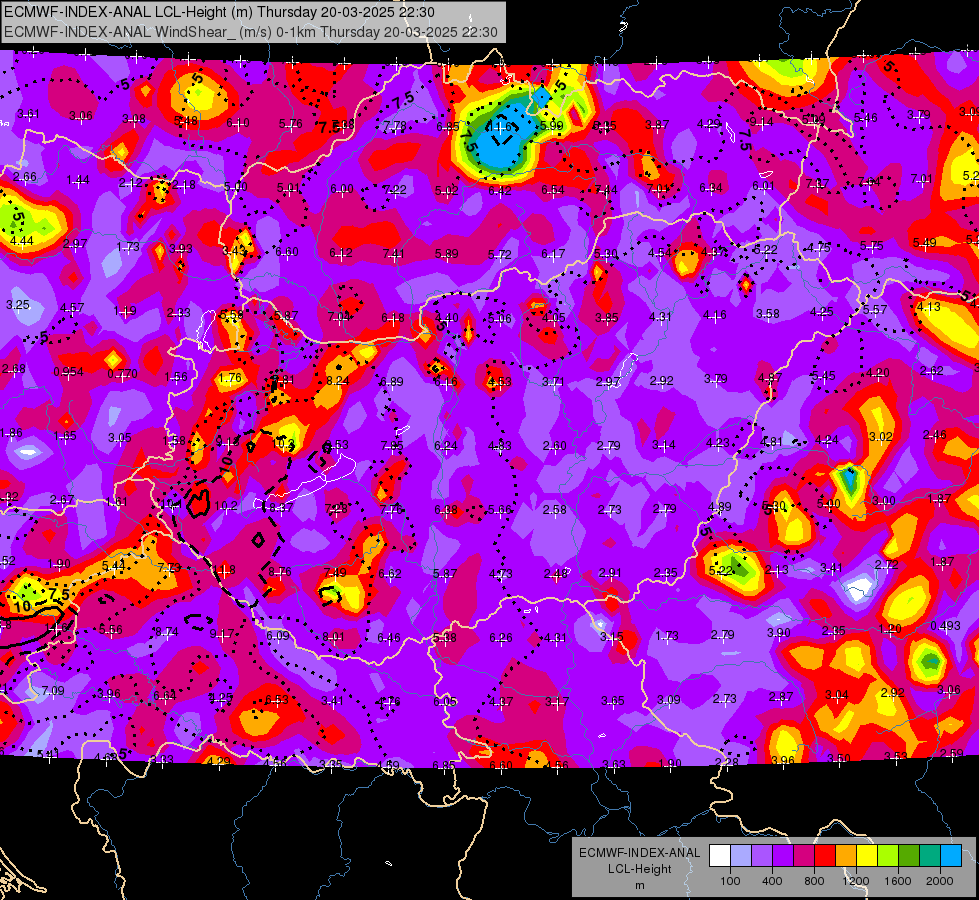Click the legend label 100

point(730,881)
